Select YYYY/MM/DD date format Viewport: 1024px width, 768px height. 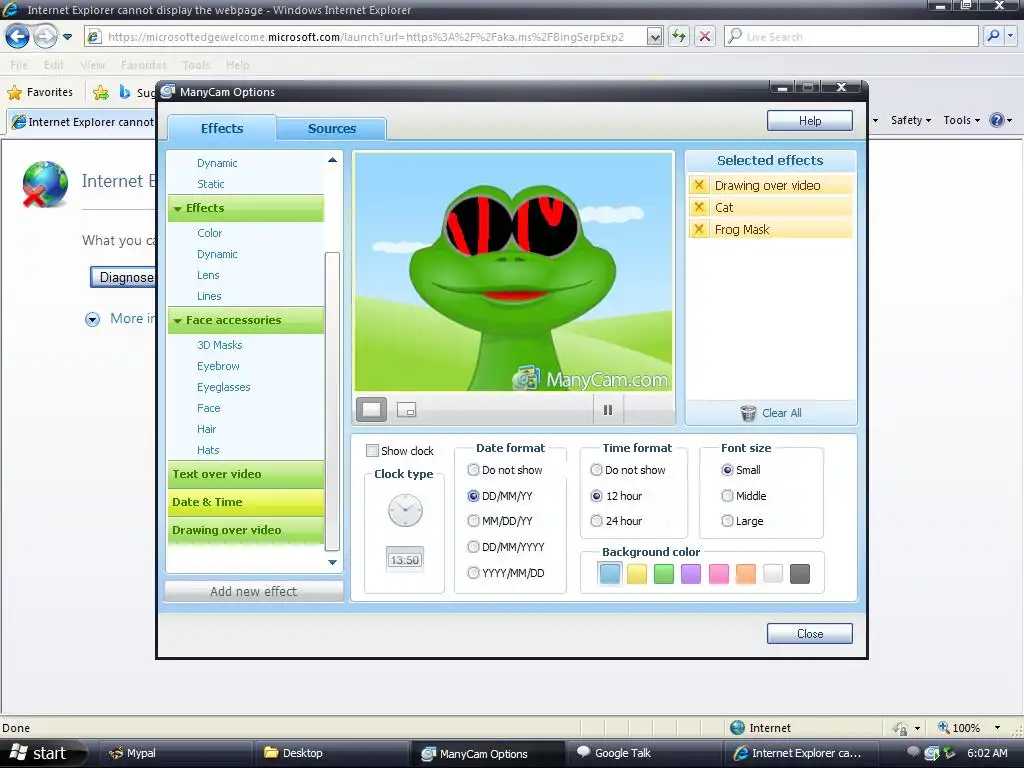pyautogui.click(x=473, y=573)
